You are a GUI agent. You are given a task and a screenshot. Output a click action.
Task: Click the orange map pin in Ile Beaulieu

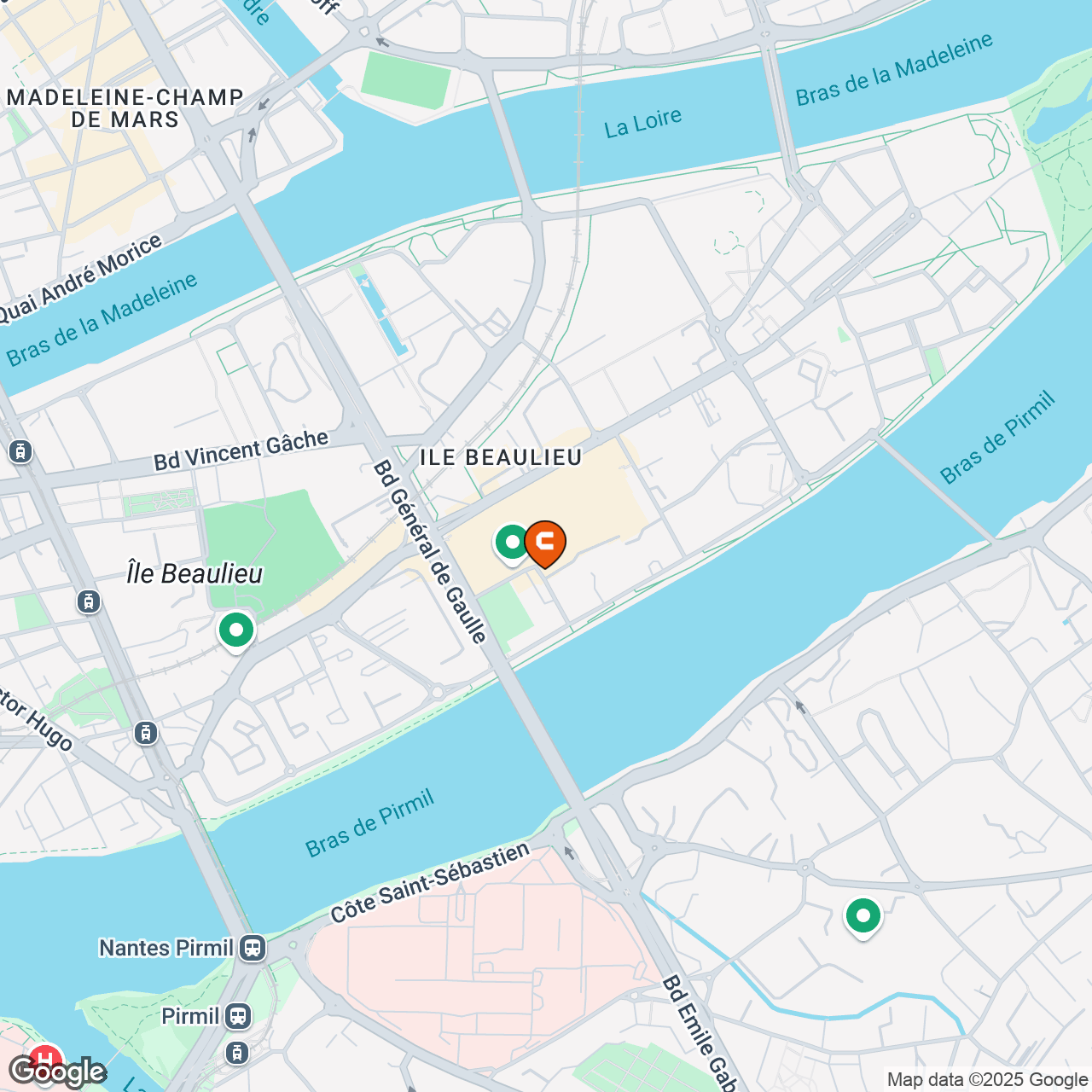tap(544, 543)
